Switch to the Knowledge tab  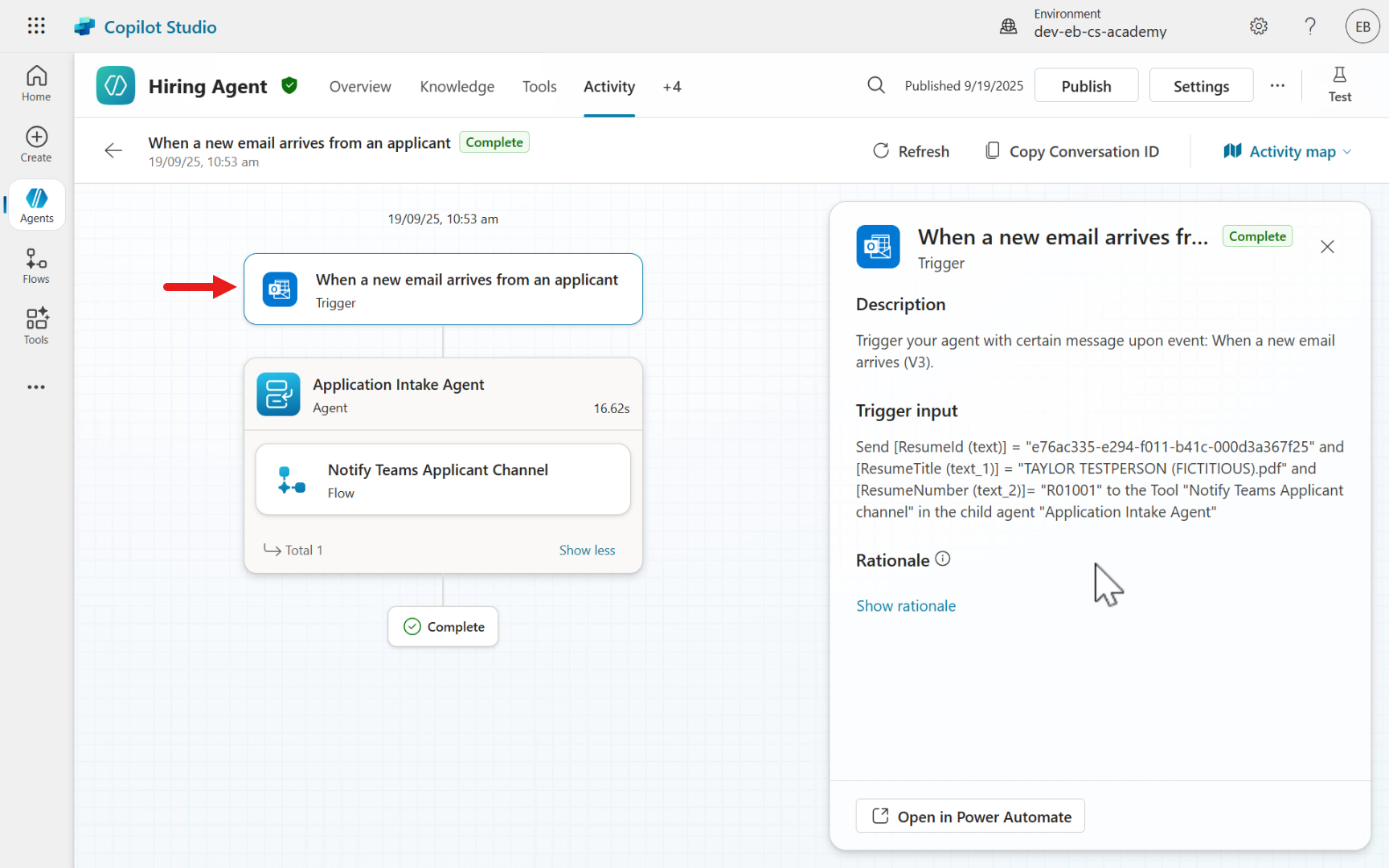pos(457,87)
